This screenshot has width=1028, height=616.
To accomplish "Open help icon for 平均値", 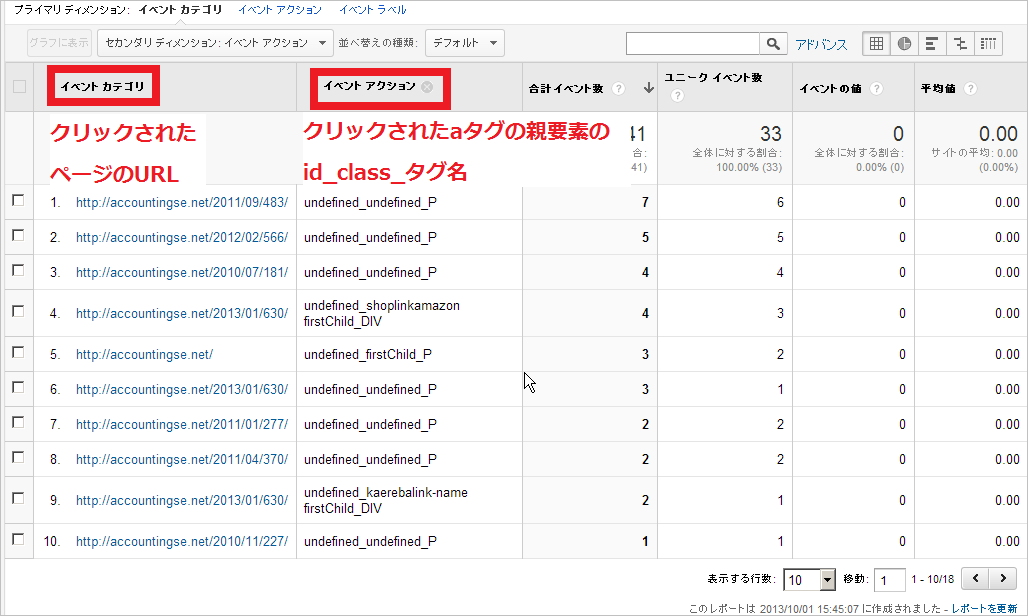I will click(970, 88).
